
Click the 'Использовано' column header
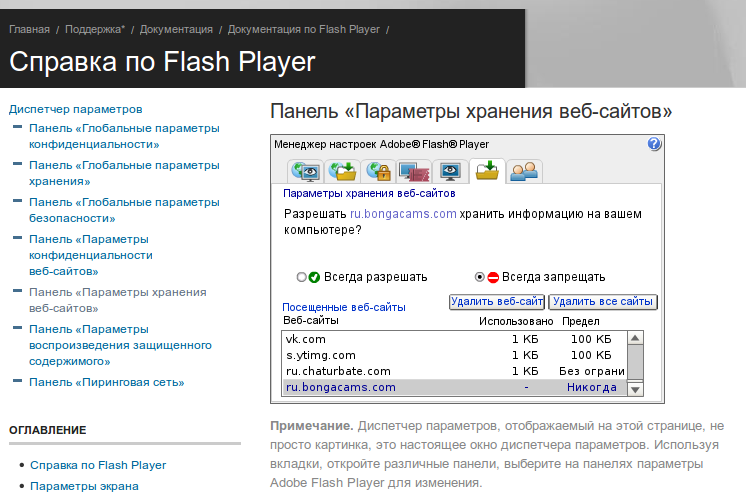point(516,322)
